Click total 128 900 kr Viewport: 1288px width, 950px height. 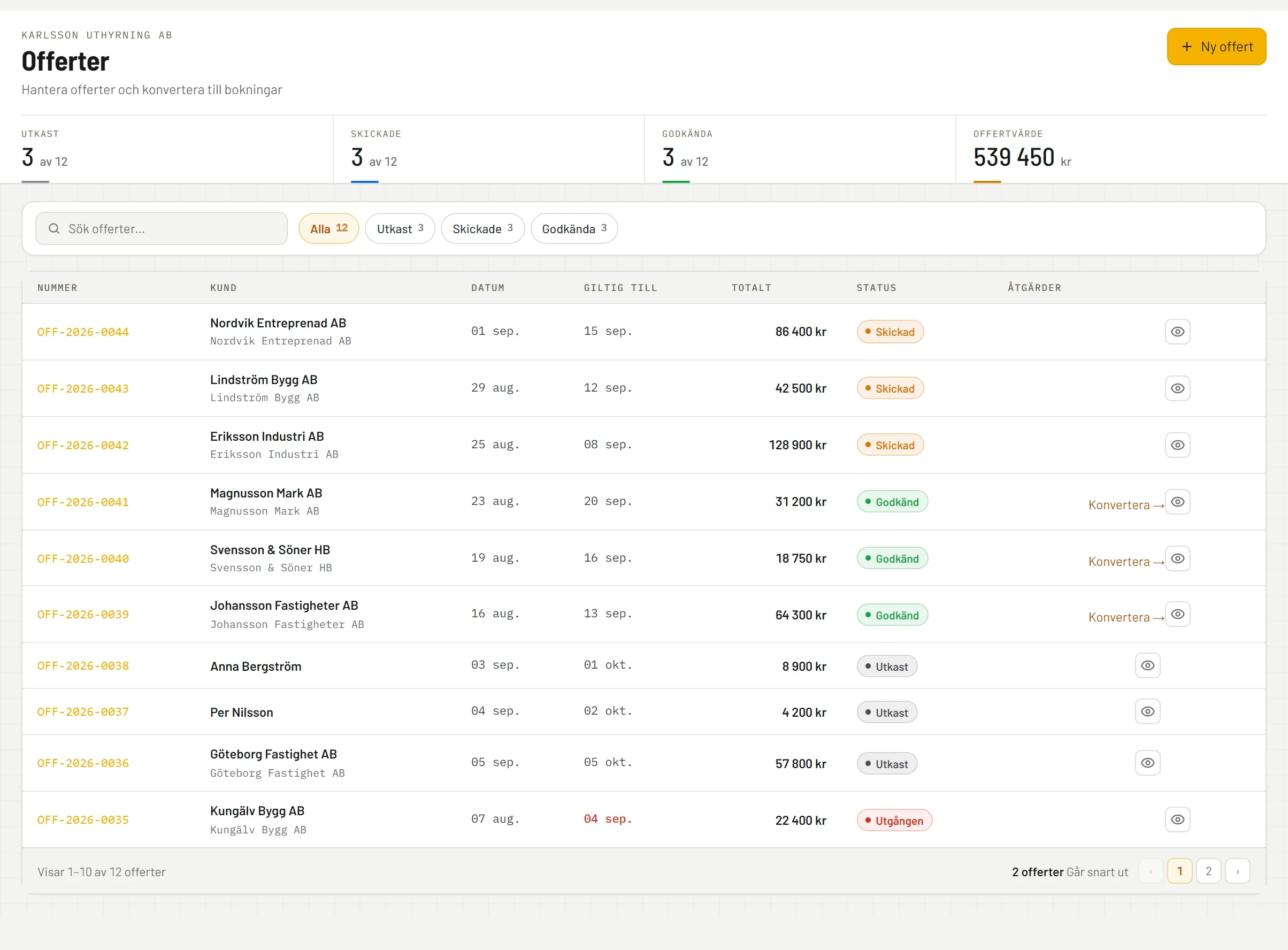click(797, 445)
